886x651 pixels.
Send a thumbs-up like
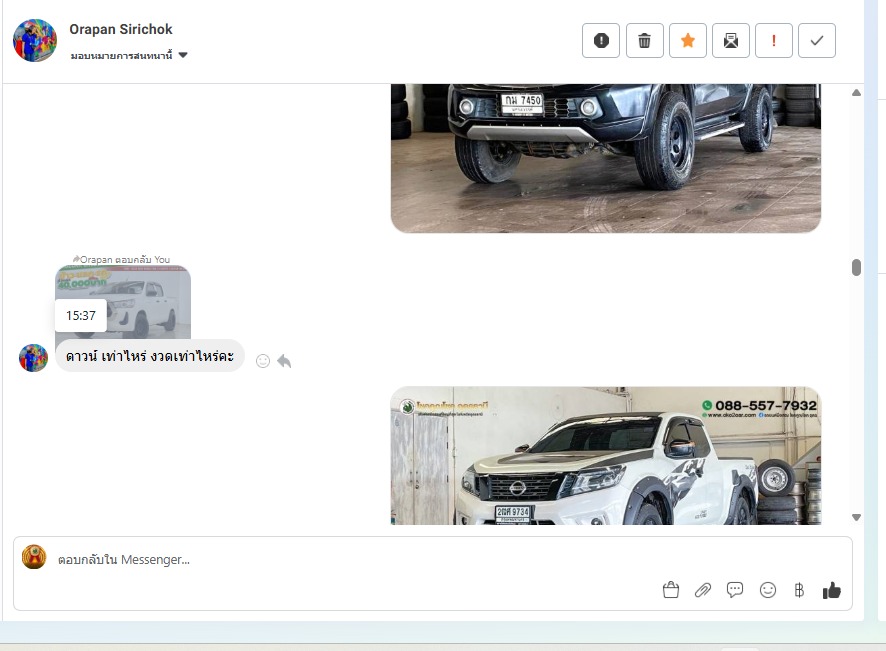point(831,590)
